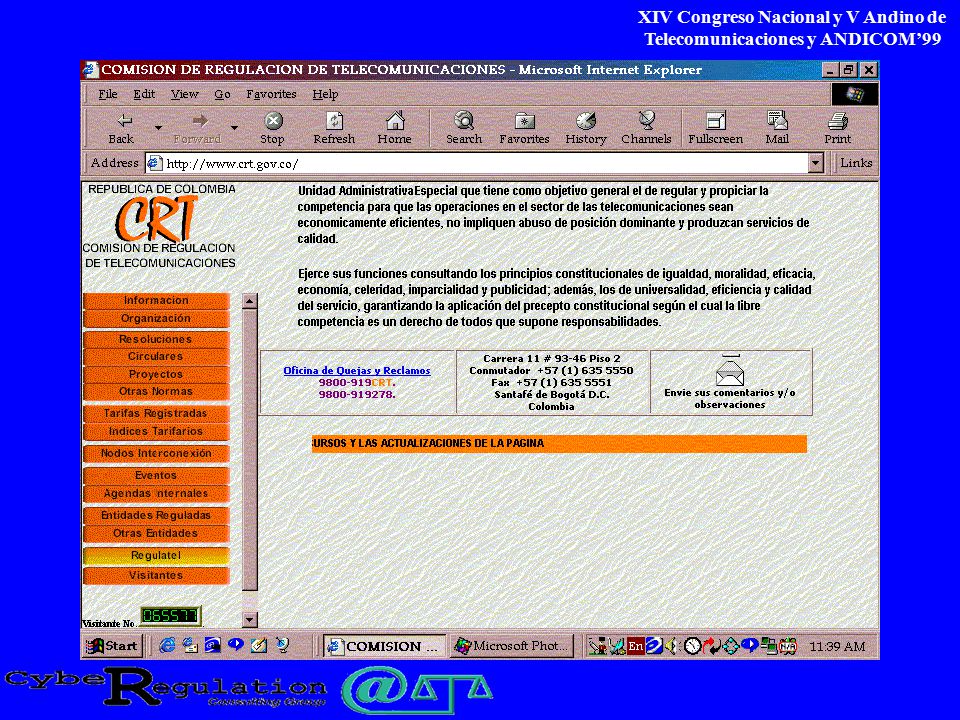Expand the Back history dropdown arrow
Image resolution: width=960 pixels, height=720 pixels.
click(159, 128)
